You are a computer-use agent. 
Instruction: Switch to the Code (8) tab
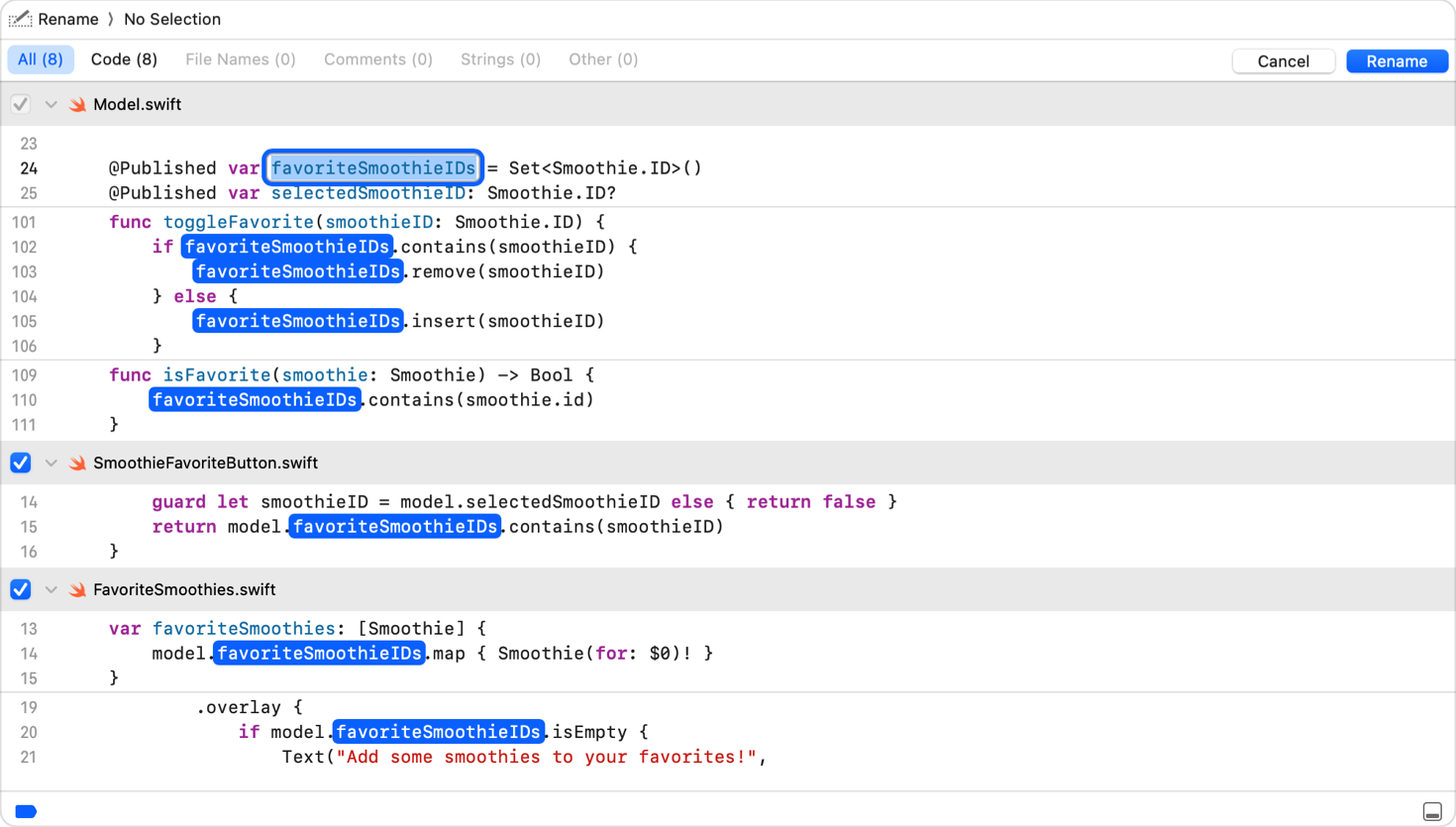point(124,59)
